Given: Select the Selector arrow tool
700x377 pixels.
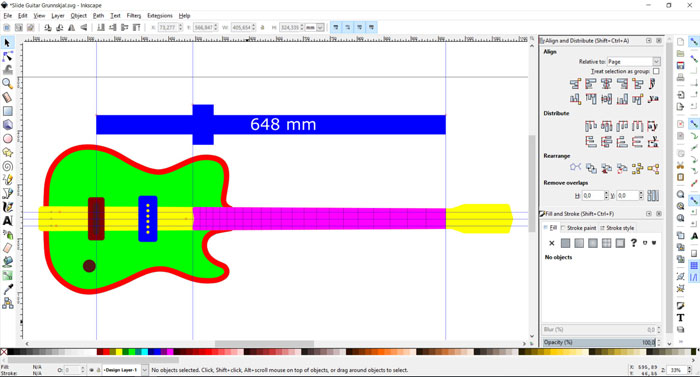Looking at the screenshot, I should pos(7,42).
